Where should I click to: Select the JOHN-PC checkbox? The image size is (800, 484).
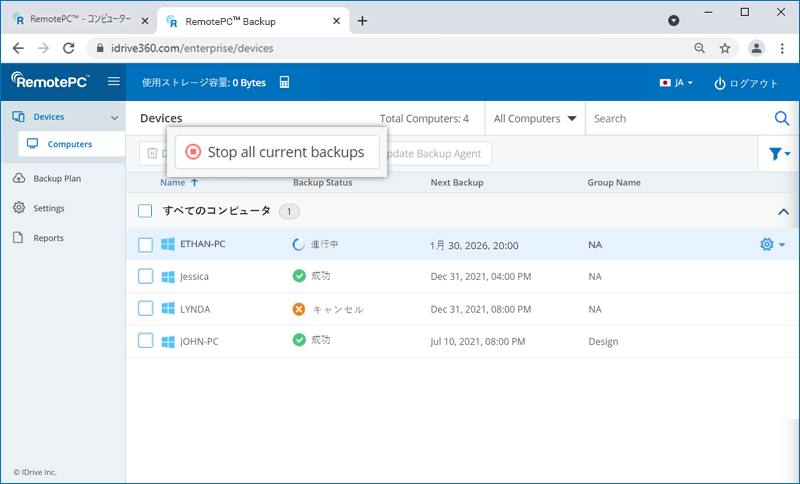click(x=145, y=341)
